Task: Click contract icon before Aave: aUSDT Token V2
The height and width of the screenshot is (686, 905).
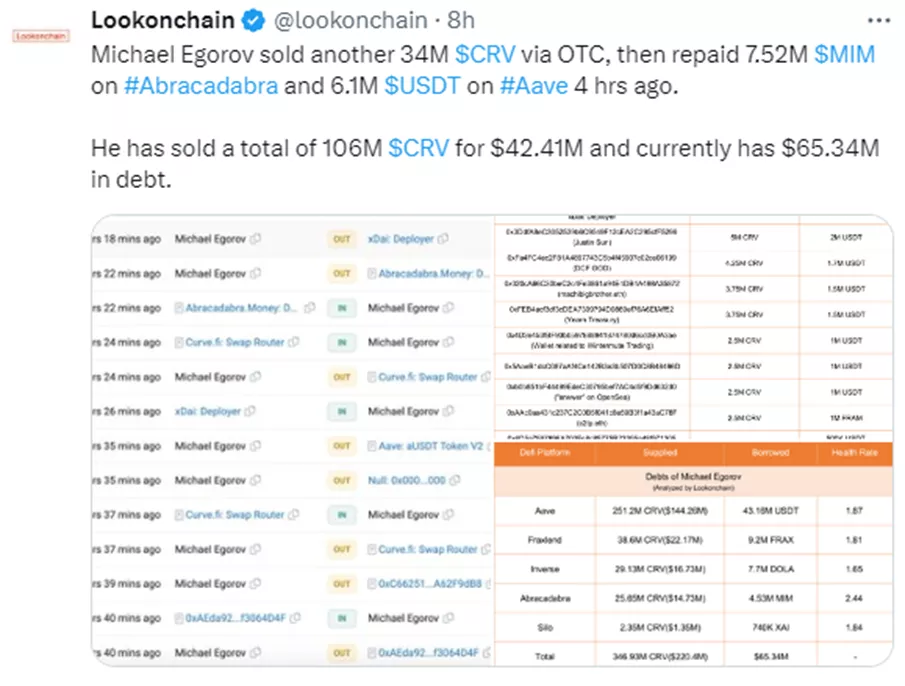Action: (x=372, y=446)
